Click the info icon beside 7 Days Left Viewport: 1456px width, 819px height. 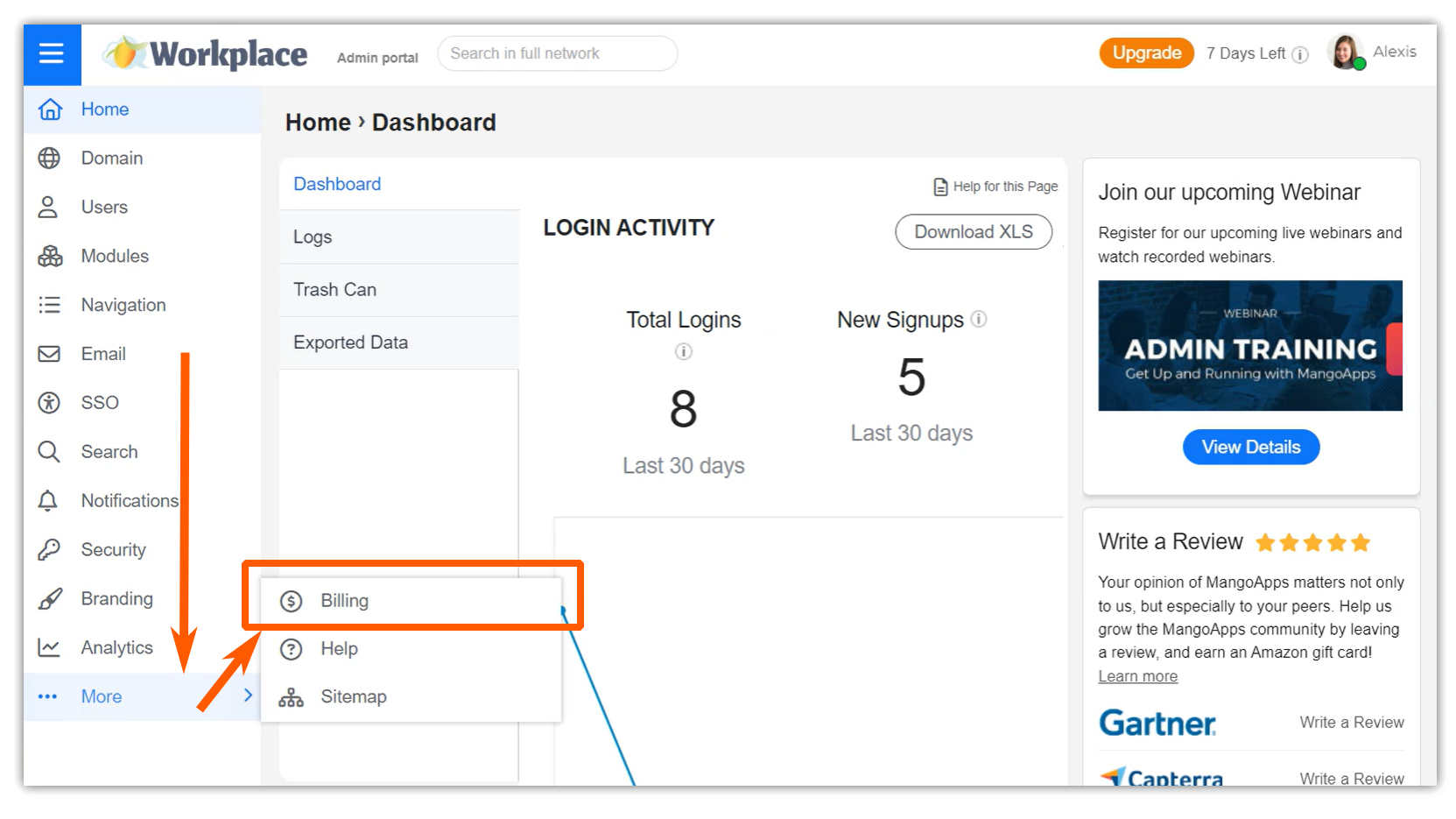1300,54
